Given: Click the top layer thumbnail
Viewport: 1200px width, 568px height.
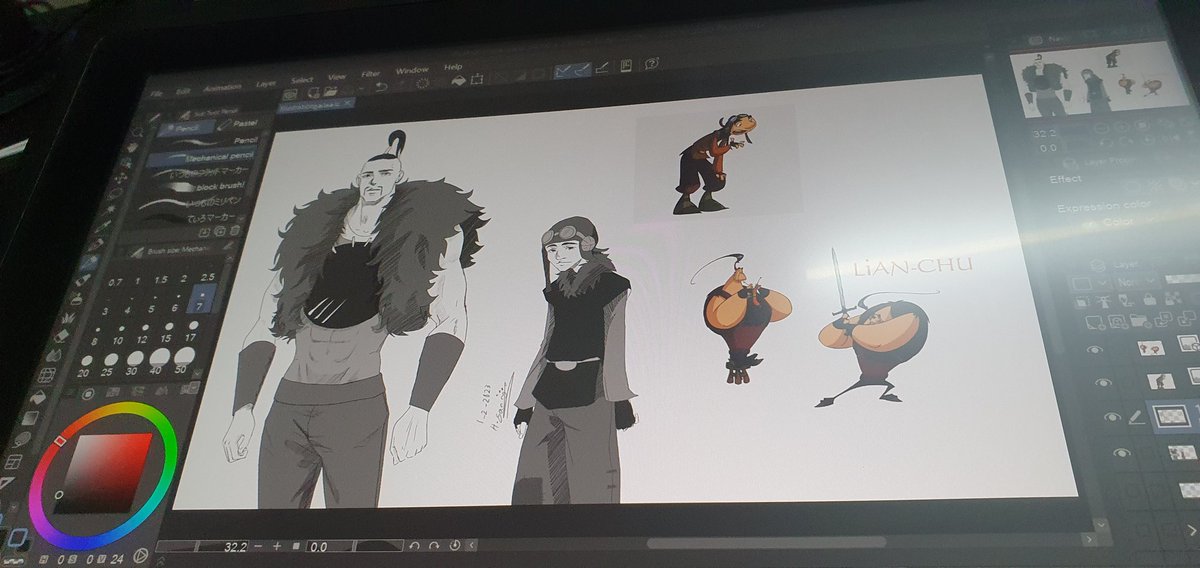Looking at the screenshot, I should click(x=1152, y=347).
